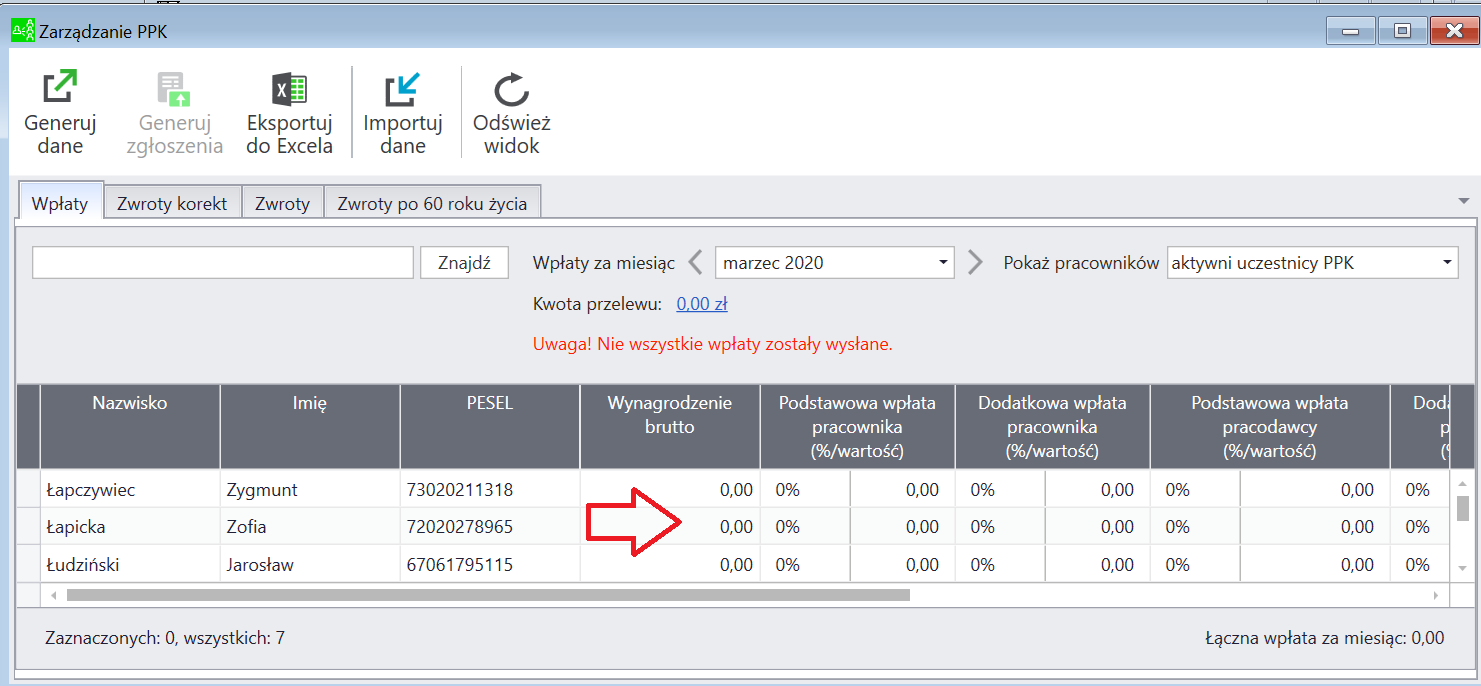This screenshot has height=686, width=1481.
Task: Click the vertical scrollbar down arrow
Action: [x=1463, y=568]
